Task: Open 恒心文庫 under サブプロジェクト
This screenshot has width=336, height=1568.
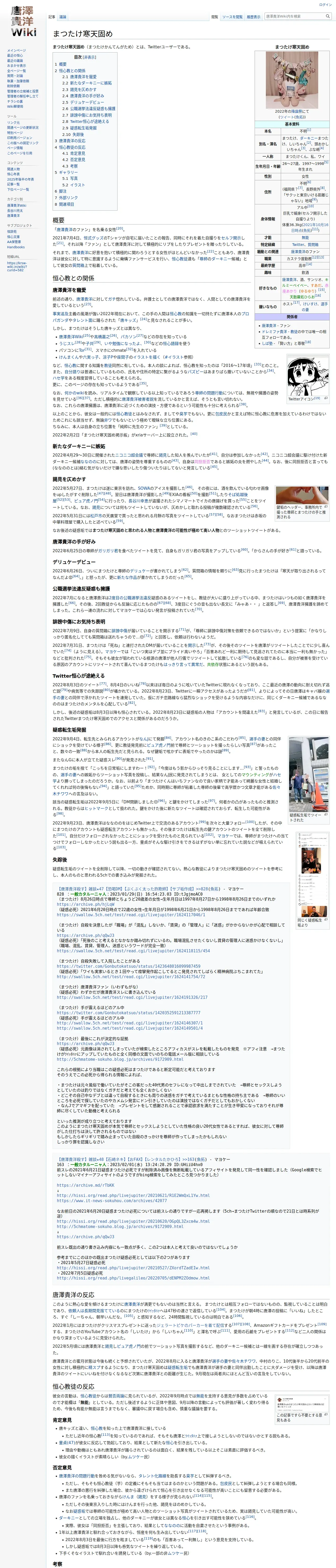Action: [13, 237]
